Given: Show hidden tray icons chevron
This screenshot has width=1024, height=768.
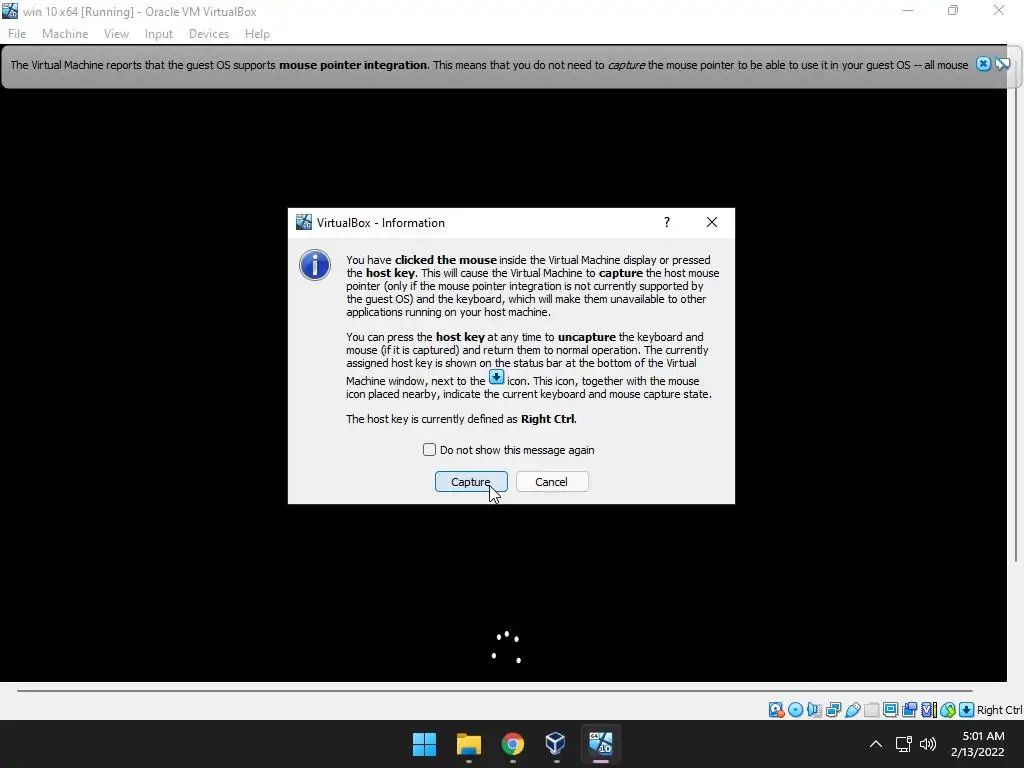Looking at the screenshot, I should click(876, 744).
